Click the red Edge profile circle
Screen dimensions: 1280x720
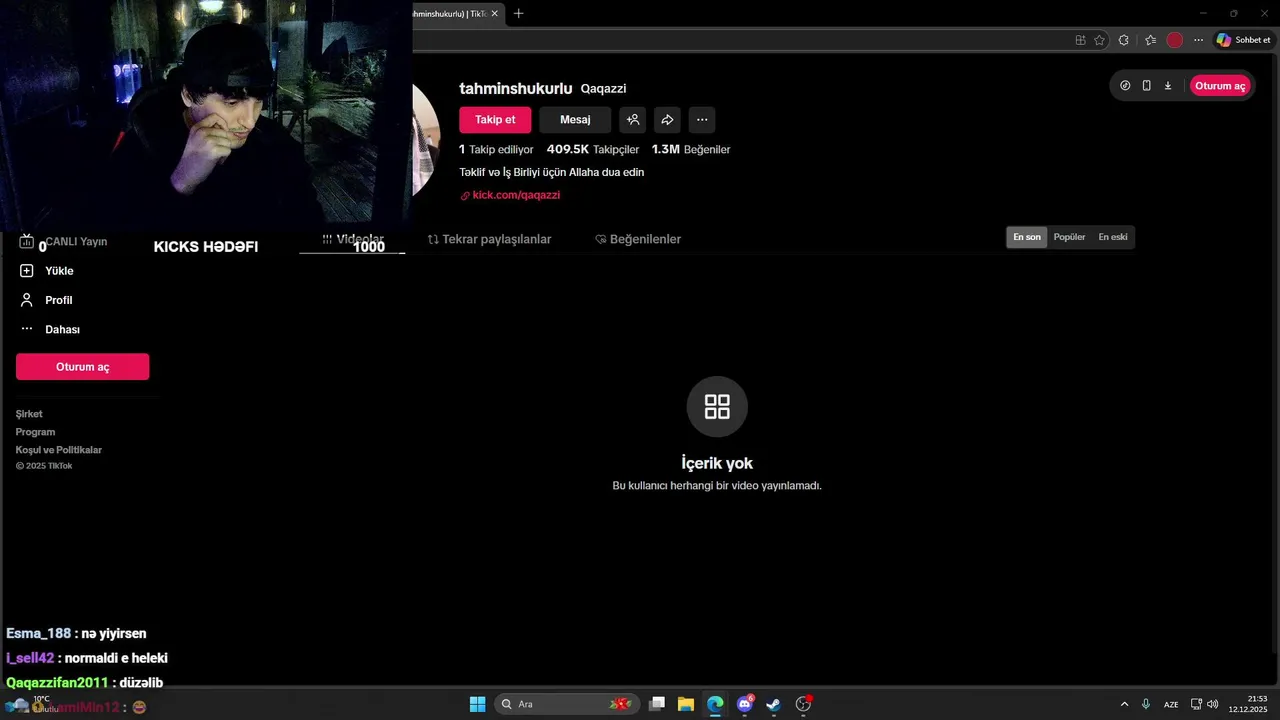(1175, 40)
